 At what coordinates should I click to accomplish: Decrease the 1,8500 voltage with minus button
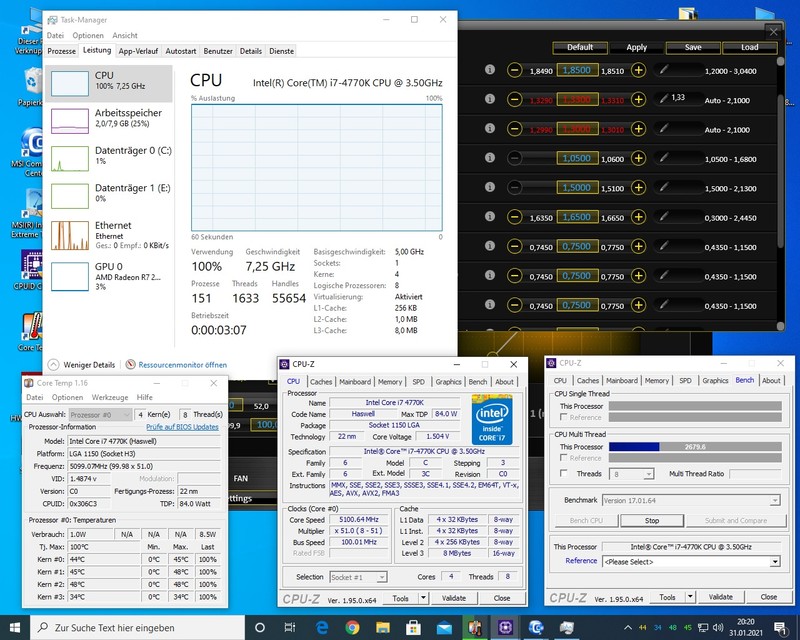click(x=514, y=70)
